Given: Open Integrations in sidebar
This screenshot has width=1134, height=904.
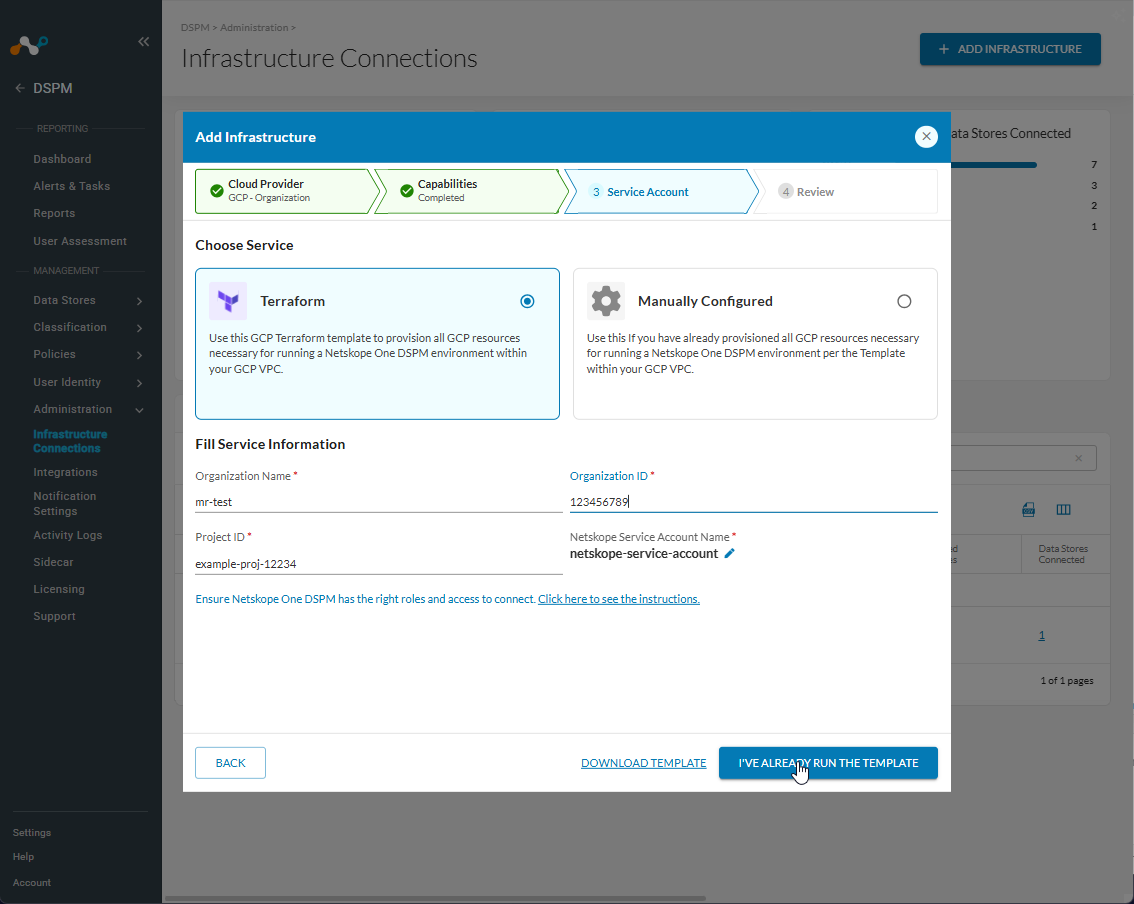Looking at the screenshot, I should 65,472.
